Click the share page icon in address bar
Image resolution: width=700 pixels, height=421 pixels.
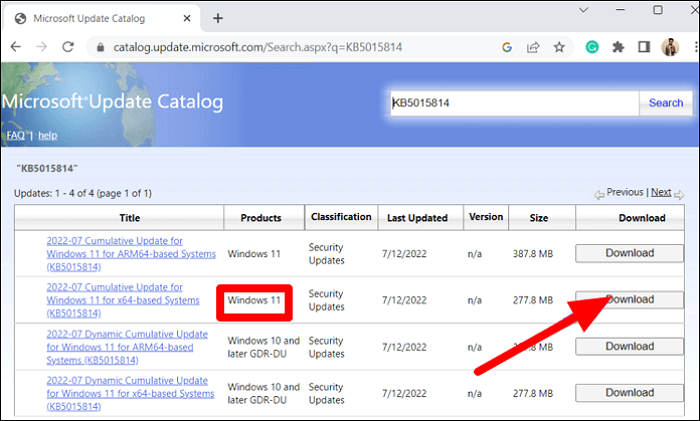tap(532, 47)
